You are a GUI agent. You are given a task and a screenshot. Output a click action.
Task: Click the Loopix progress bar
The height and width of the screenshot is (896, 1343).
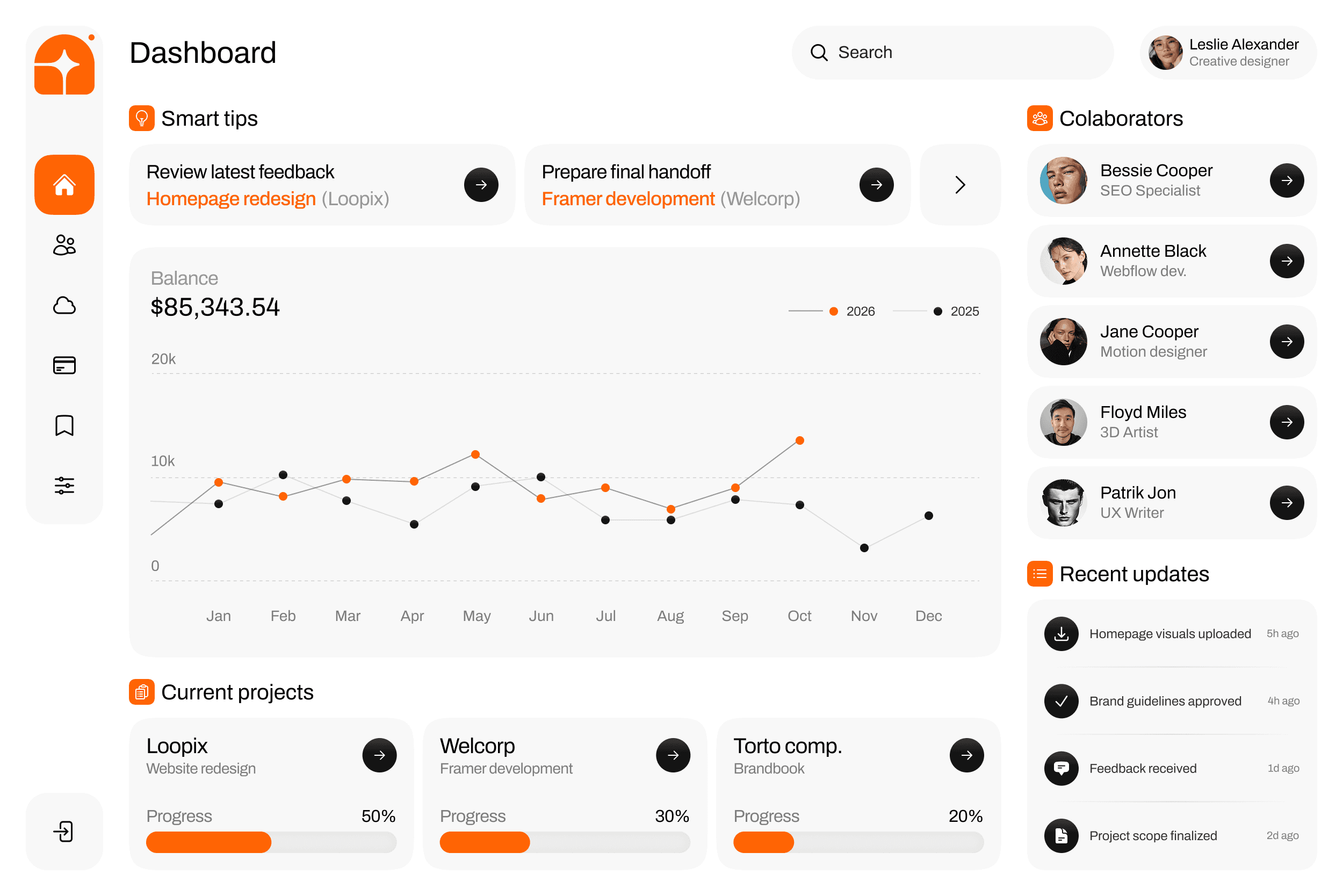(x=271, y=842)
